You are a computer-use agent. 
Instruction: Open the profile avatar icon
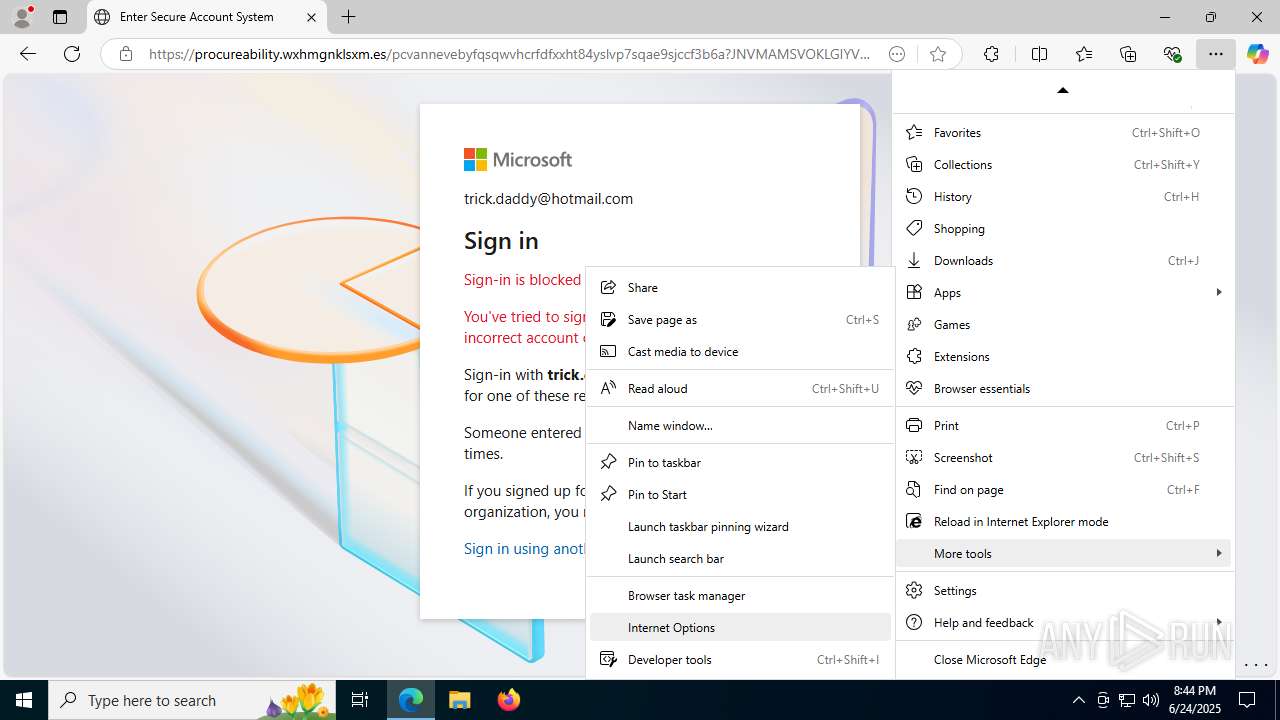22,17
